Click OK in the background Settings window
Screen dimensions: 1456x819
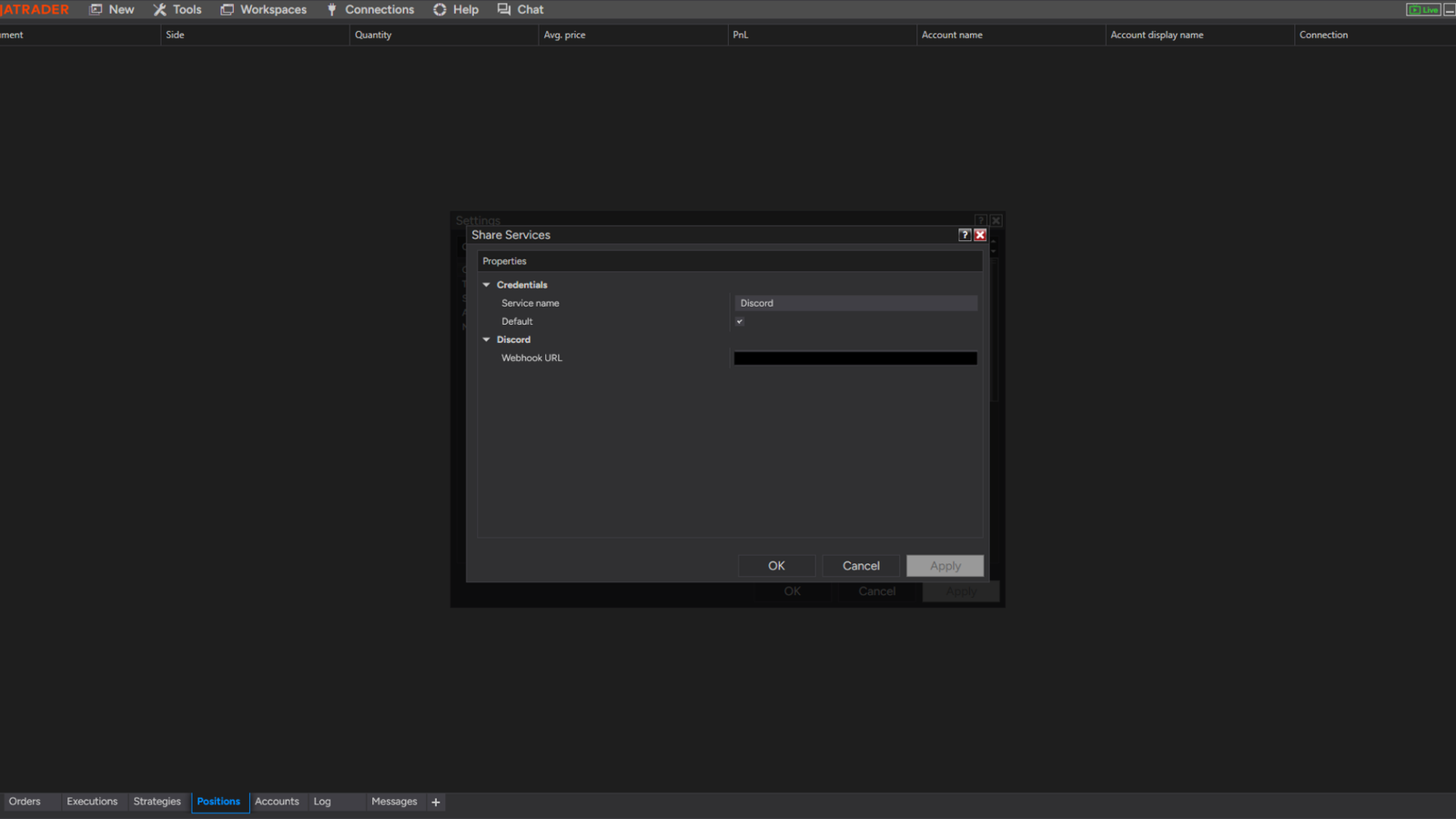pyautogui.click(x=793, y=591)
